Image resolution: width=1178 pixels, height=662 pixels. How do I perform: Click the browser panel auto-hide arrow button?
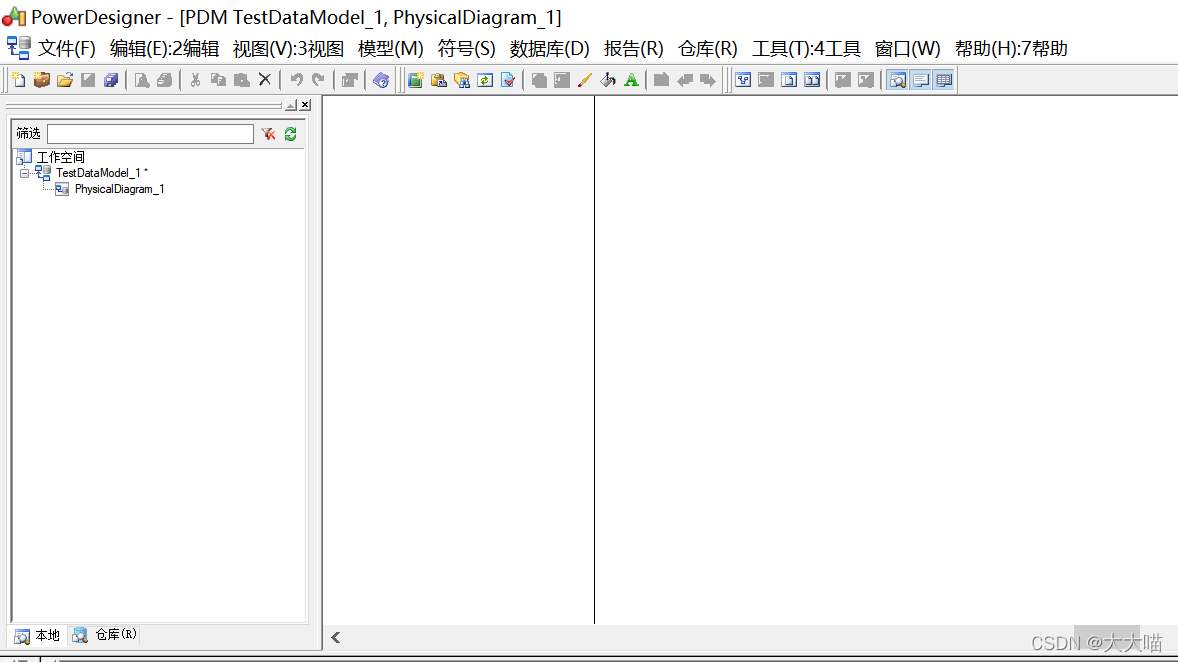(x=291, y=105)
